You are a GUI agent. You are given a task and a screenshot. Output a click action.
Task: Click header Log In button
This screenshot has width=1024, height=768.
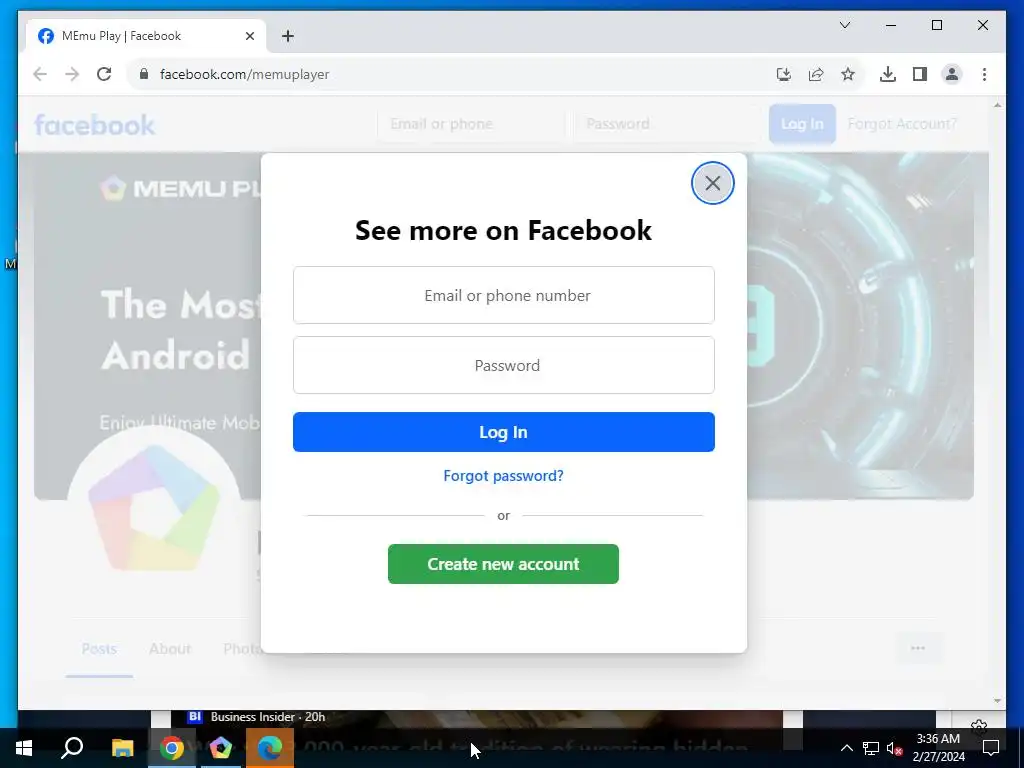click(802, 124)
